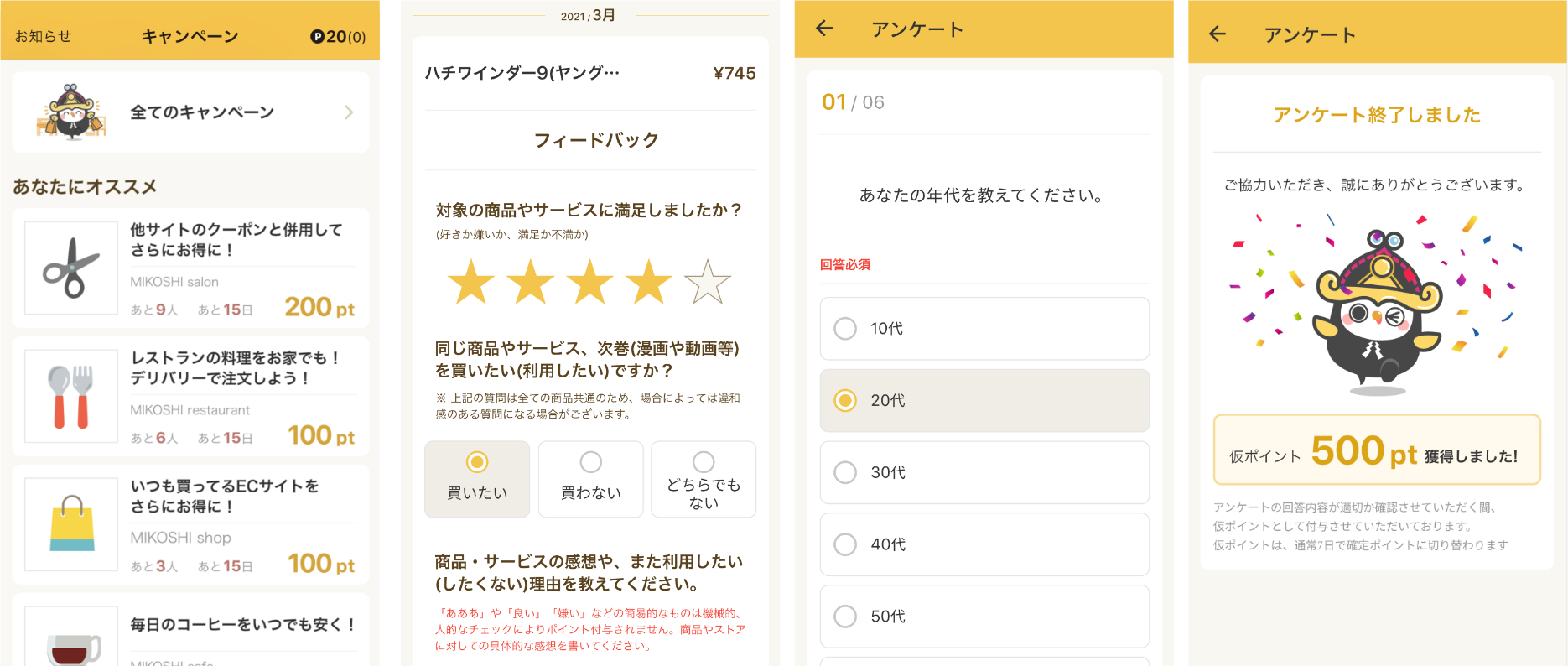1568x666 pixels.
Task: Choose 10代 age option
Action: (x=984, y=329)
